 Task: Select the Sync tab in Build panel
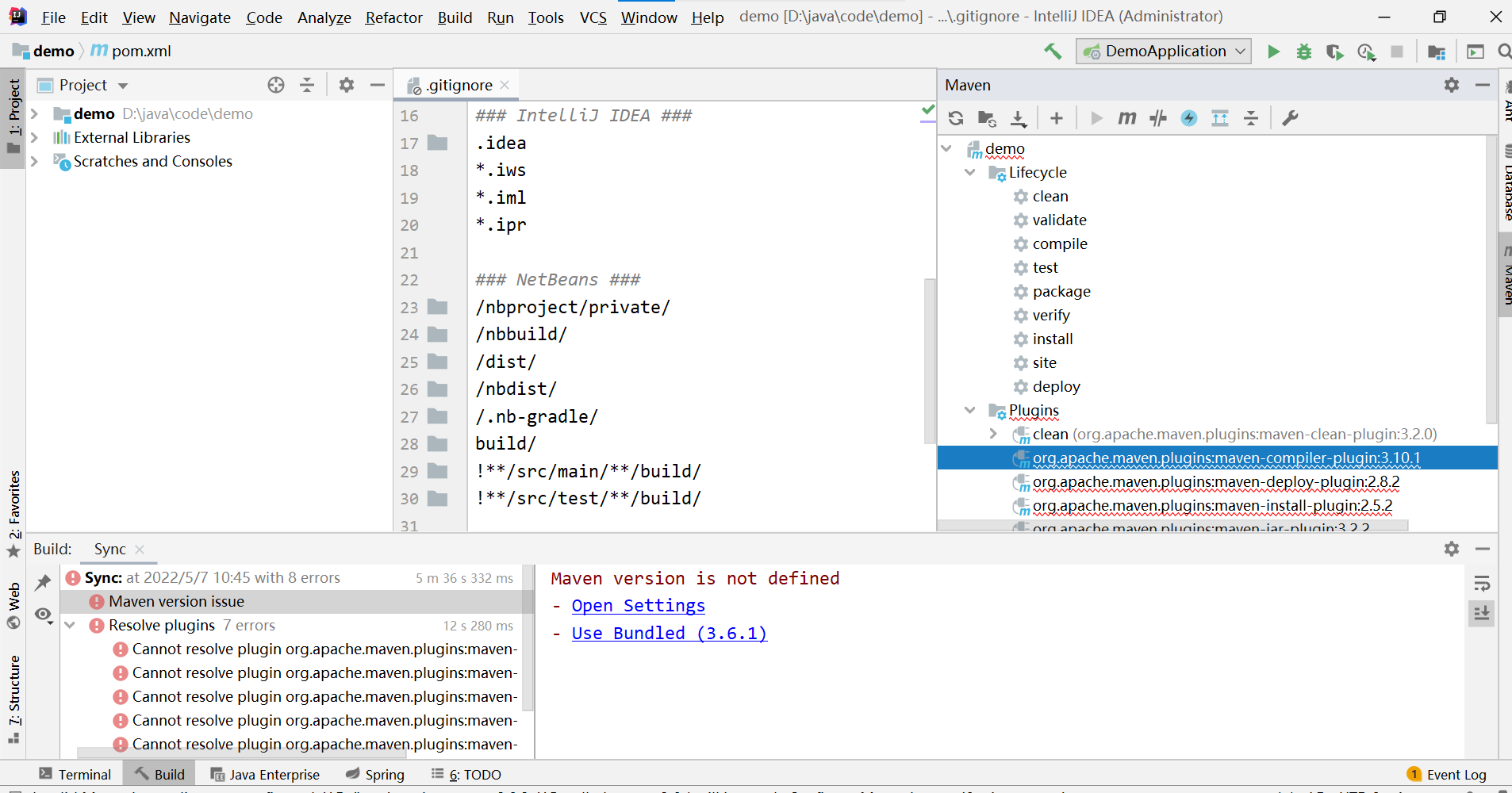pyautogui.click(x=110, y=549)
